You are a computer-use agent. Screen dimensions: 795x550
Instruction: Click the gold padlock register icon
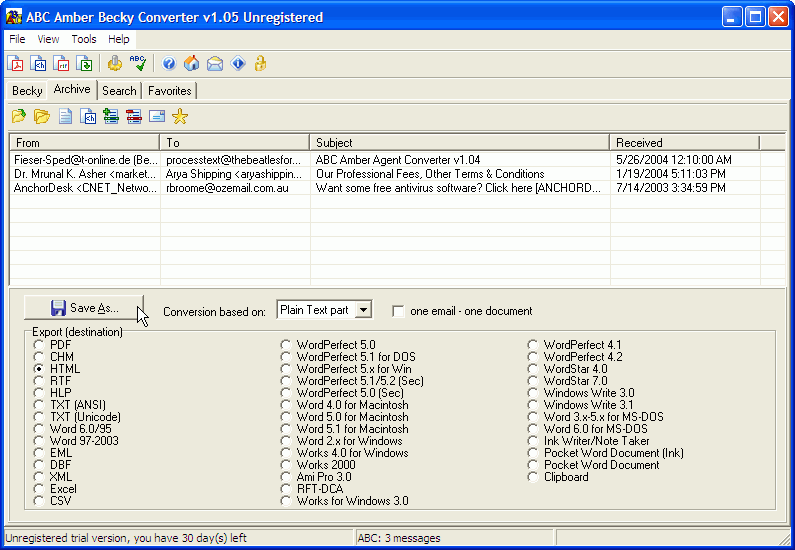261,63
